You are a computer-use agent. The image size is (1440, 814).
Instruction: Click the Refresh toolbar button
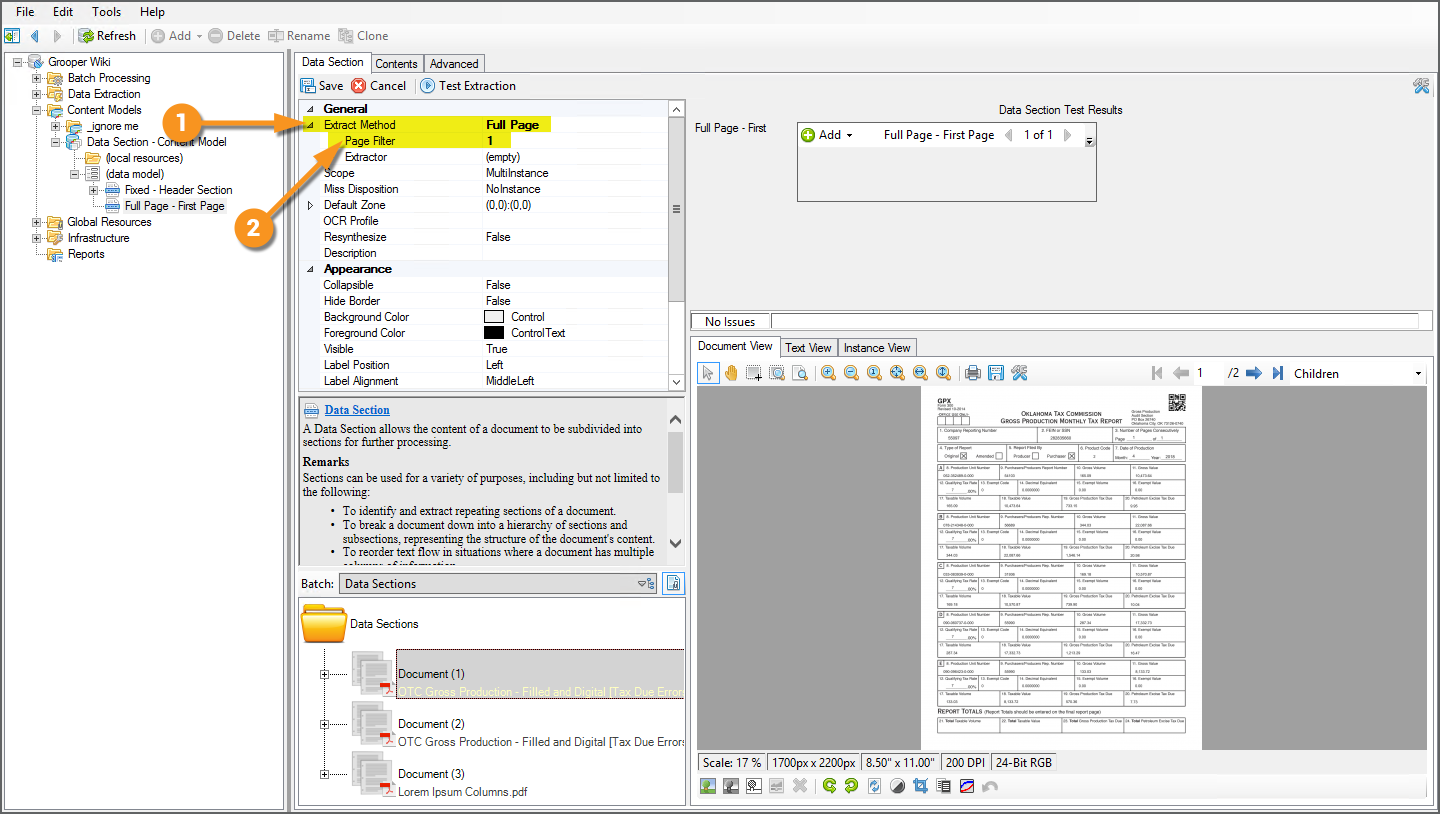pos(107,36)
